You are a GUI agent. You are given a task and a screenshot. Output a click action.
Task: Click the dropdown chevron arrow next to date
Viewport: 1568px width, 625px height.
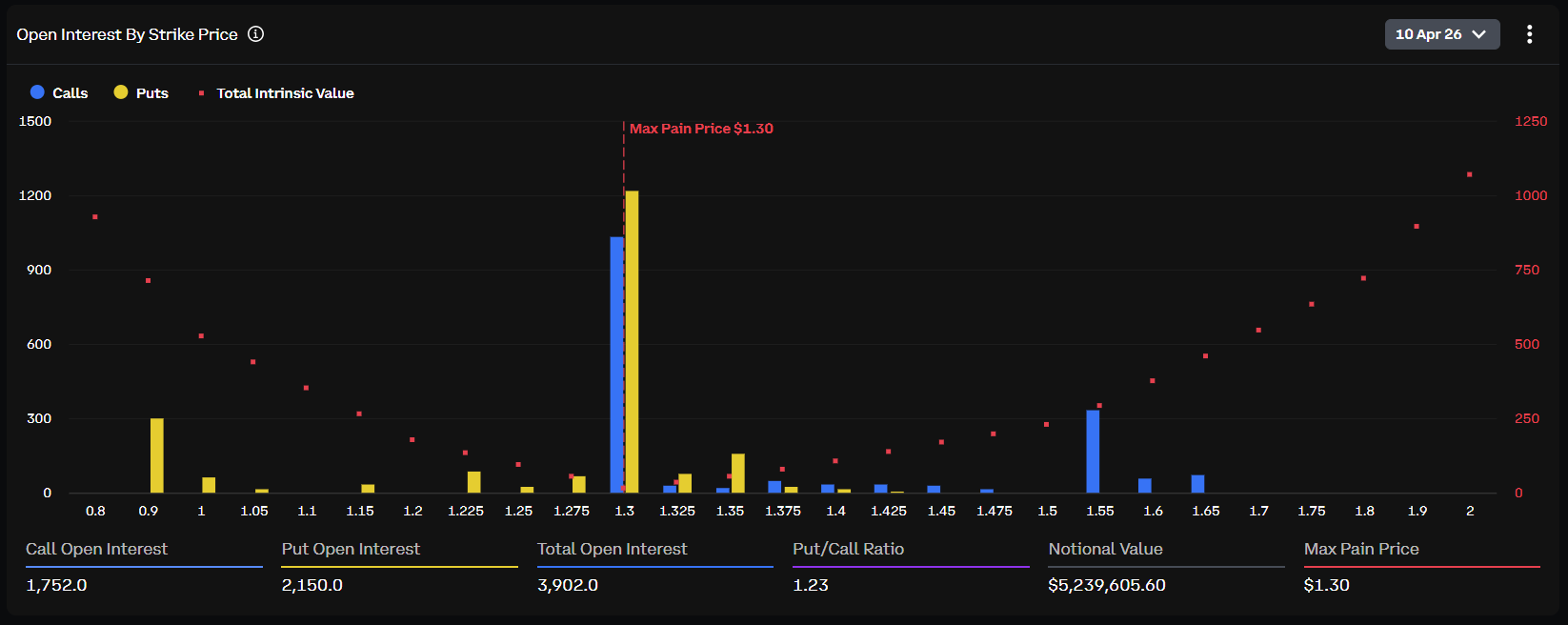point(1479,34)
